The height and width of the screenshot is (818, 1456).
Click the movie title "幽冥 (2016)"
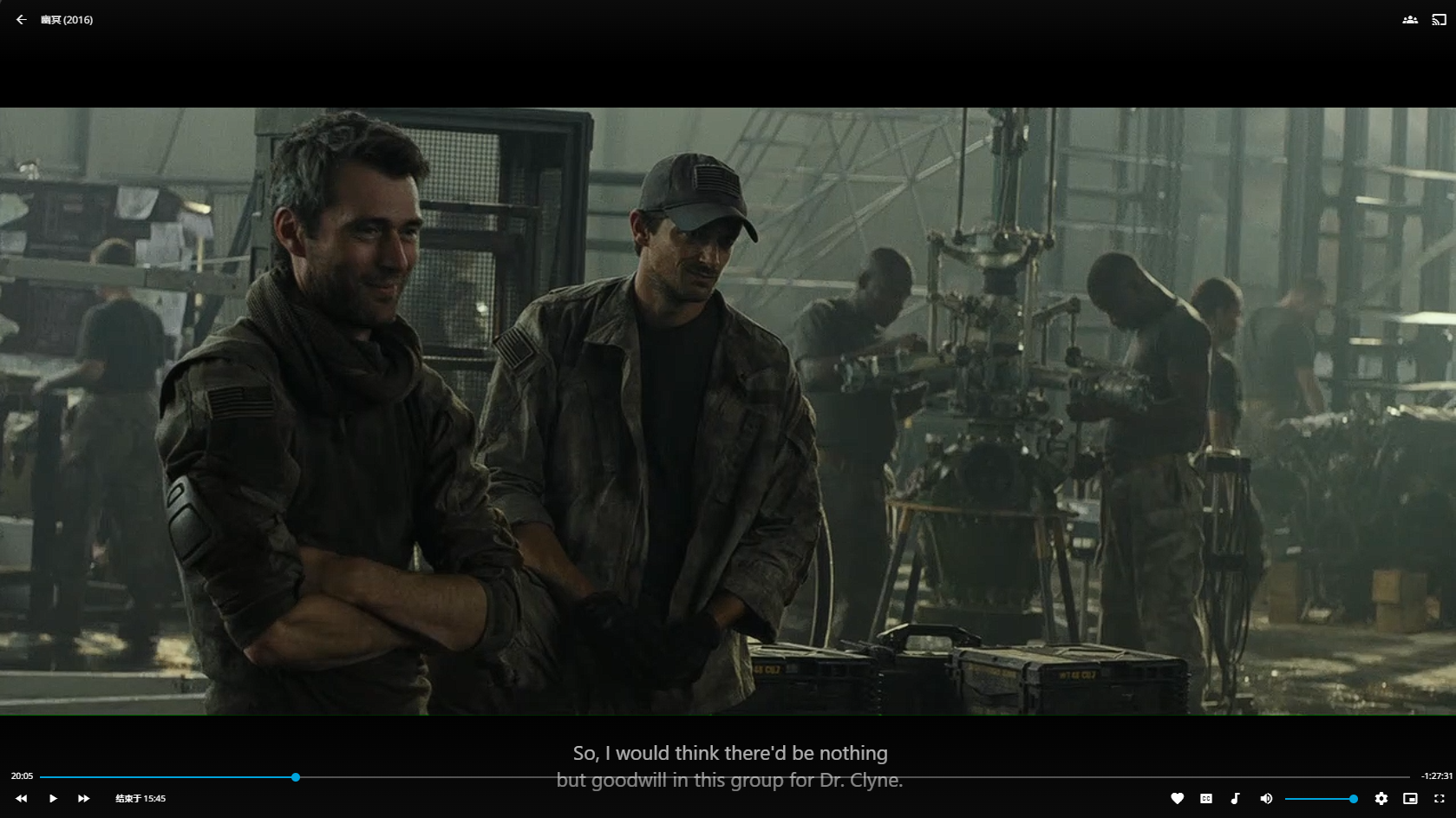[x=67, y=20]
